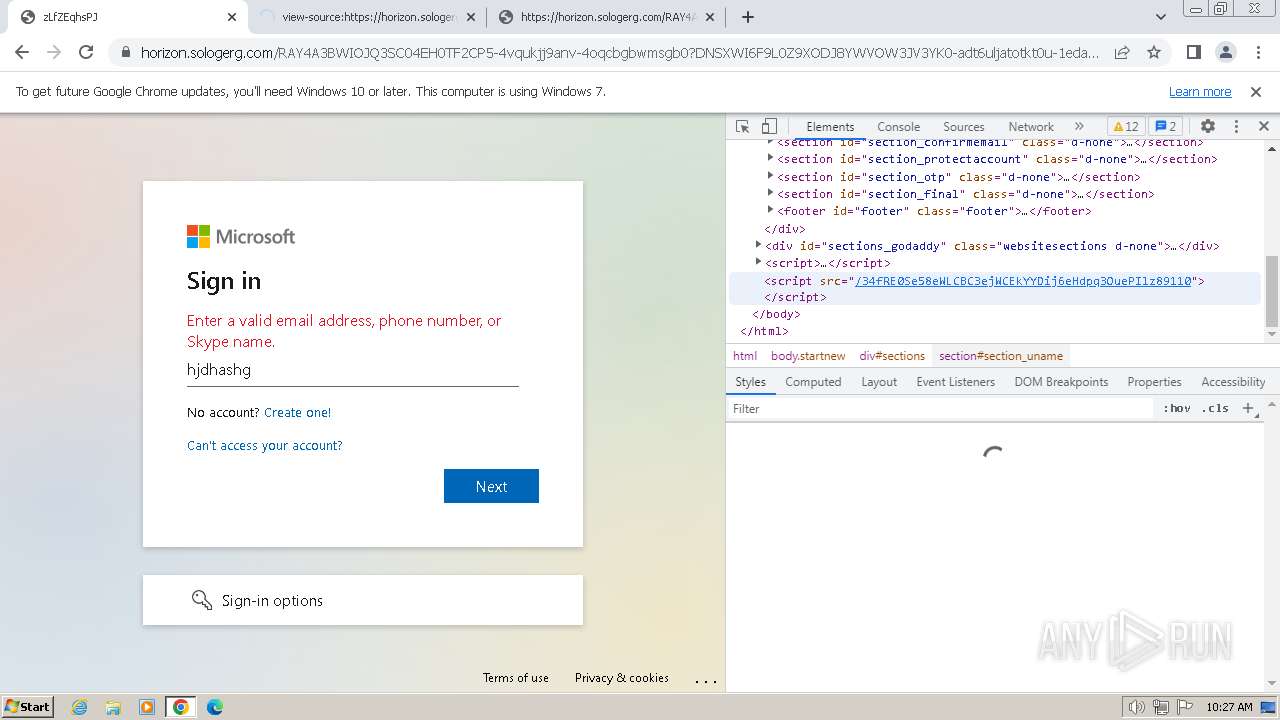This screenshot has height=720, width=1280.
Task: Select the html breadcrumb
Action: coord(745,356)
